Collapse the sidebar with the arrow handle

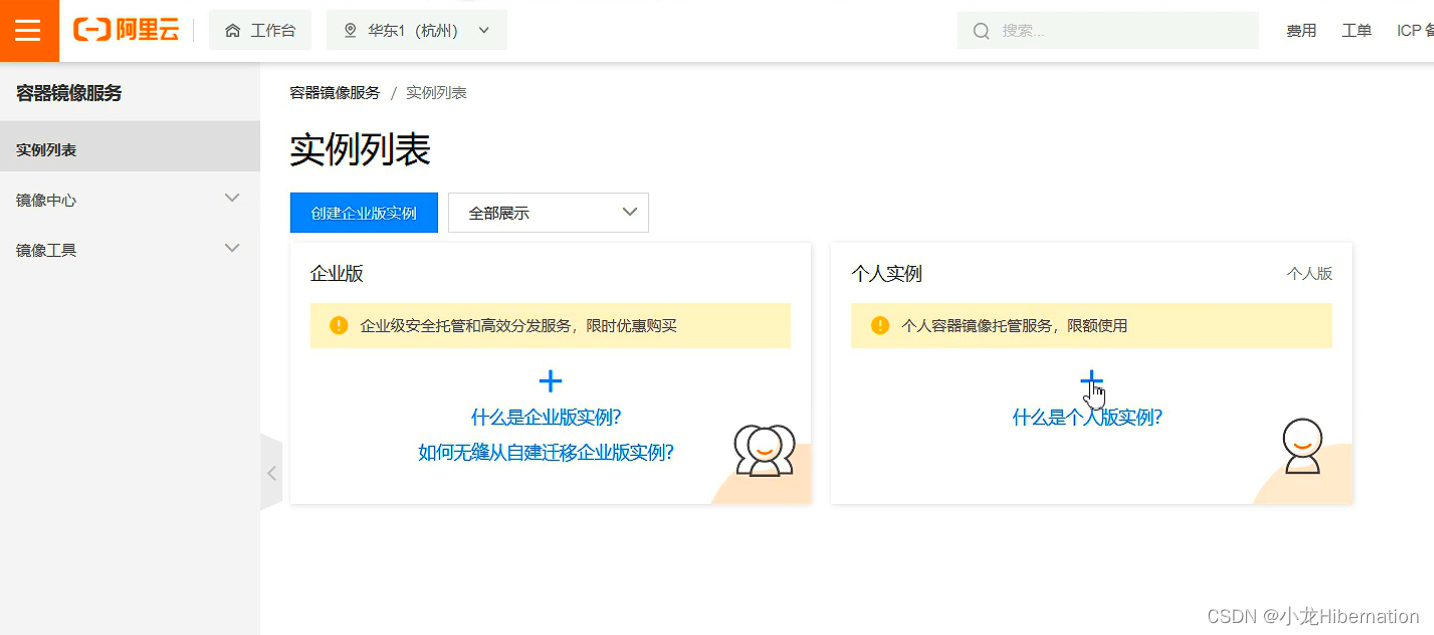click(271, 473)
